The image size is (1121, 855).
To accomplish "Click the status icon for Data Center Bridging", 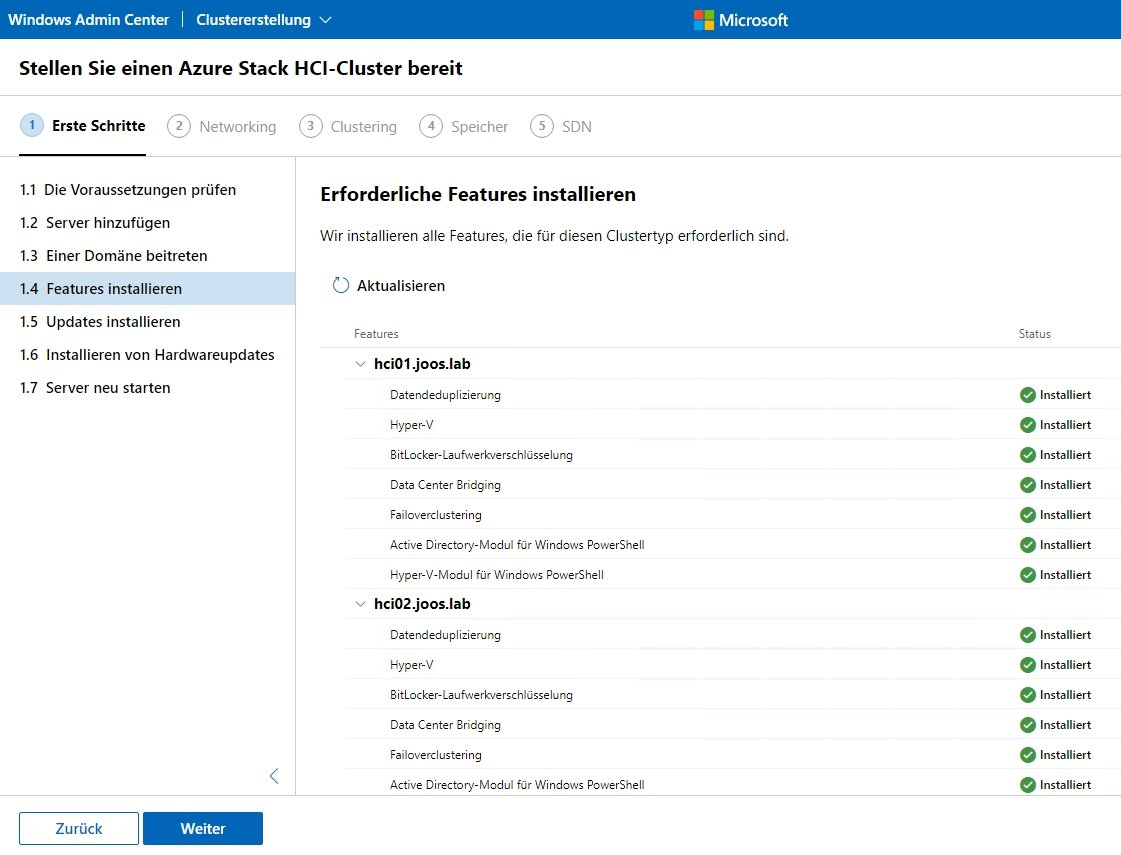I will click(x=1027, y=484).
